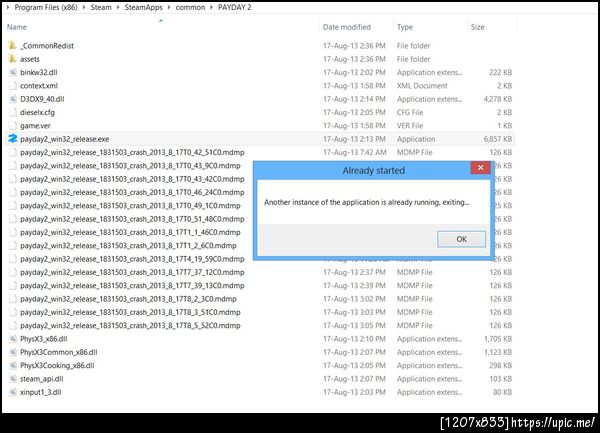
Task: Click 80 KB size of xinput1_3.dll
Action: point(502,392)
